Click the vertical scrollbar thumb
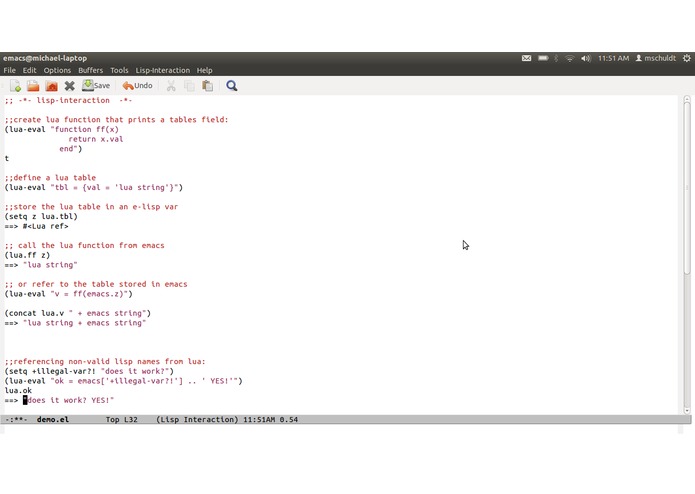The image size is (695, 494). tap(687, 188)
